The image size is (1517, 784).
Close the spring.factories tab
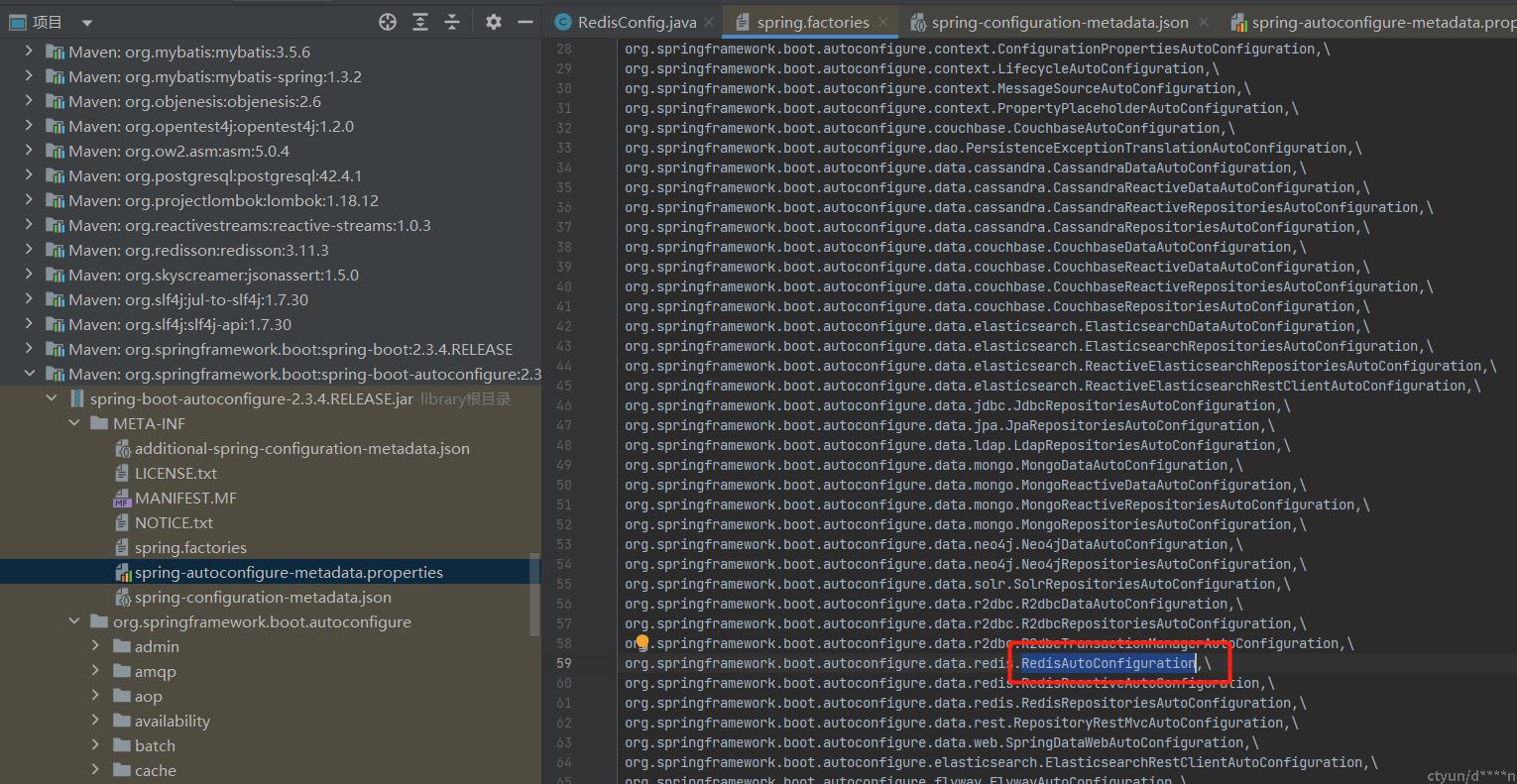click(x=883, y=22)
